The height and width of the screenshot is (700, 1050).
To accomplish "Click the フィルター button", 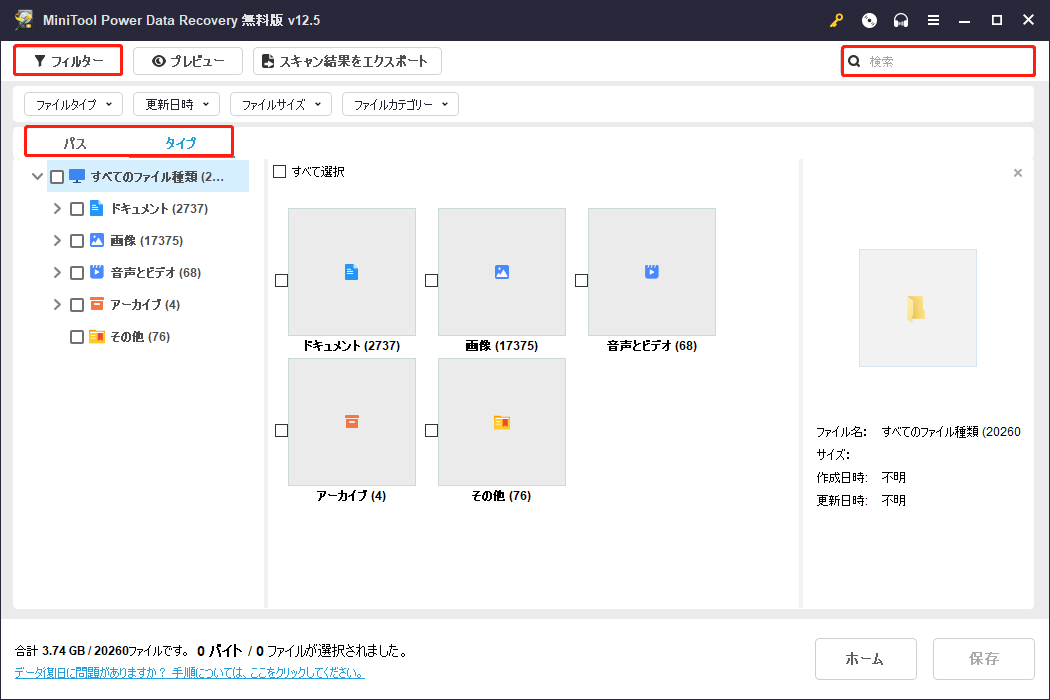I will click(x=68, y=61).
